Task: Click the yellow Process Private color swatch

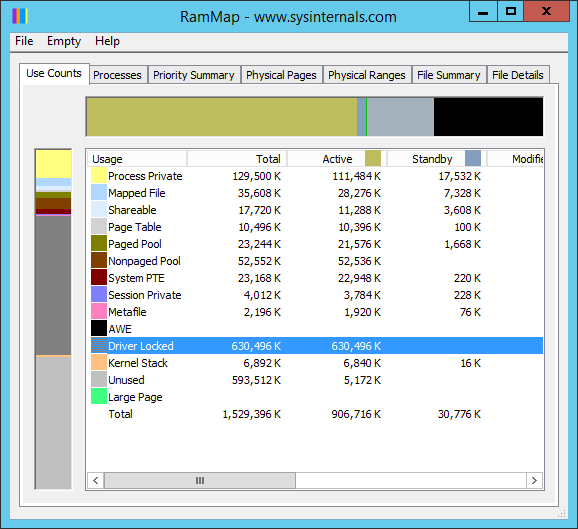Action: (x=99, y=176)
